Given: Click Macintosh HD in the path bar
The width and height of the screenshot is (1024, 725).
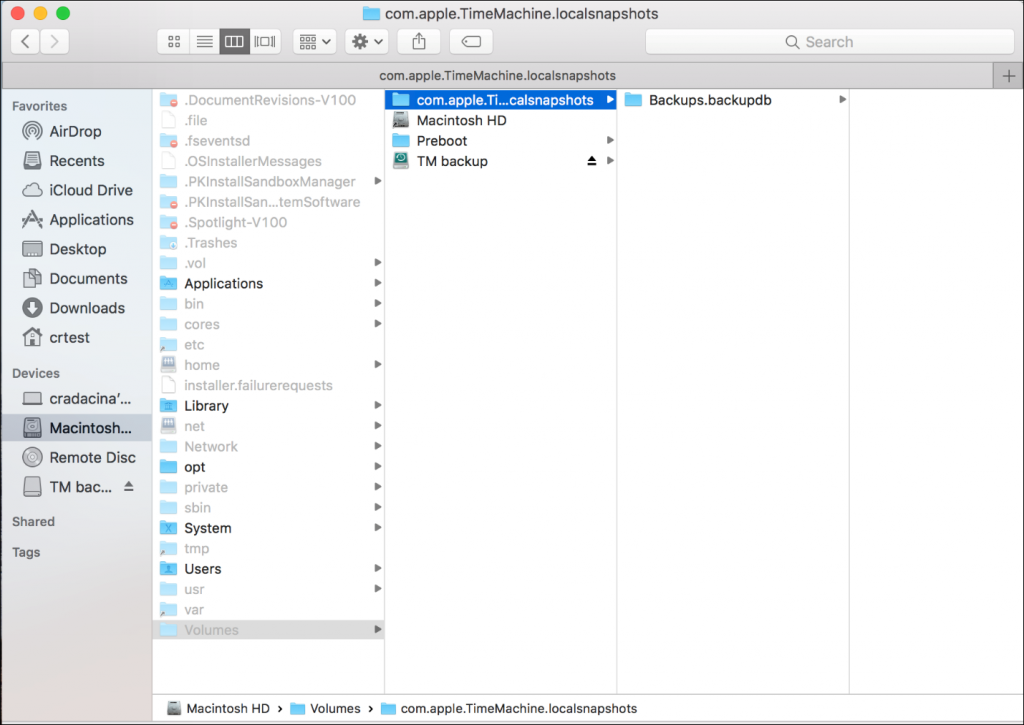Looking at the screenshot, I should (x=219, y=709).
